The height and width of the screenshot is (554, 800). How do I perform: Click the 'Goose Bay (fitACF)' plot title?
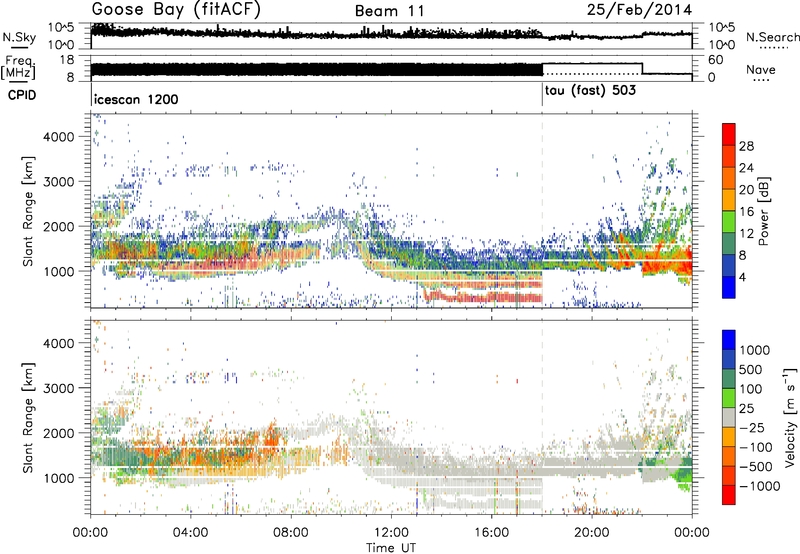click(x=176, y=9)
